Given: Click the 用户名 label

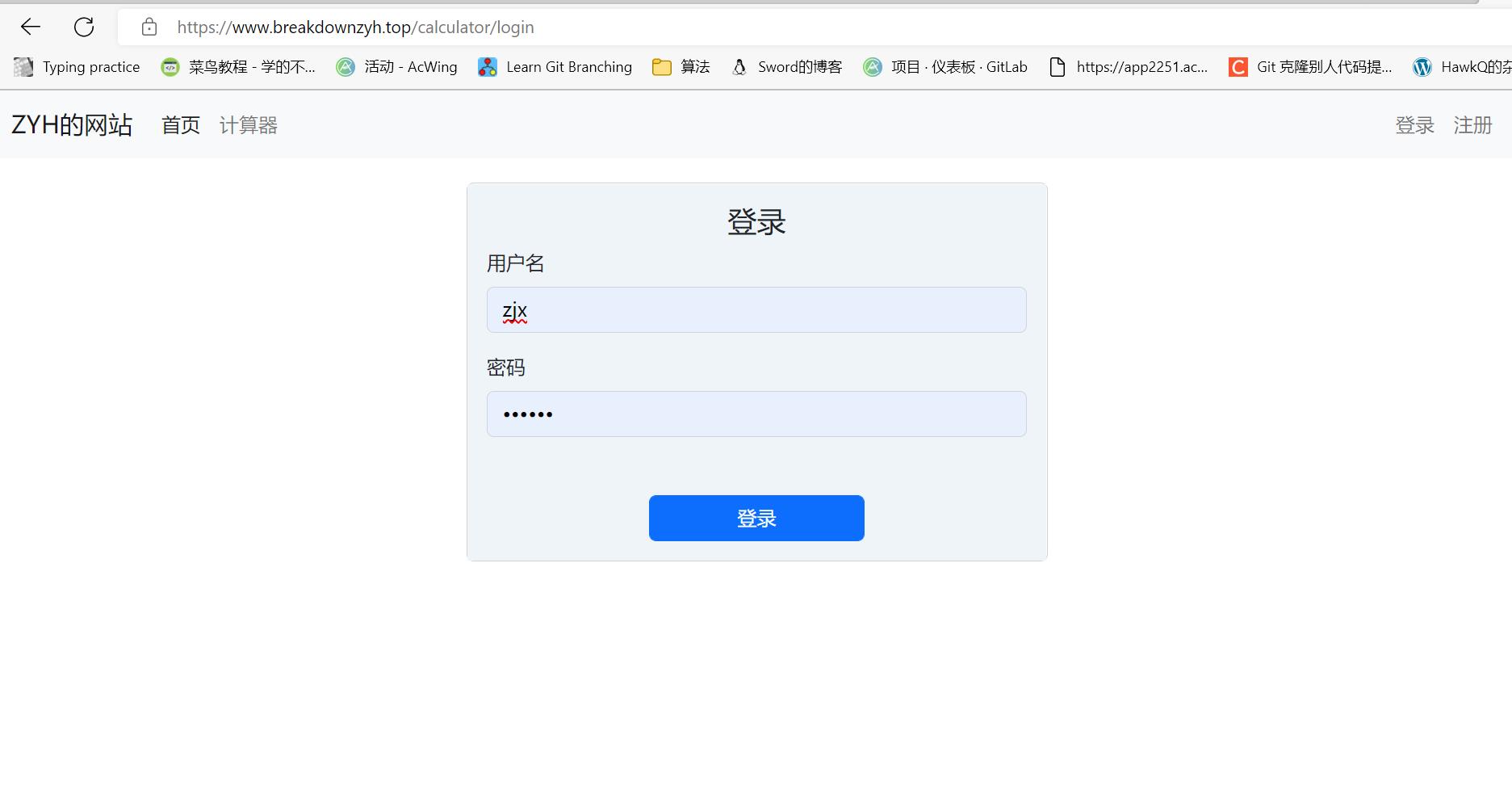Looking at the screenshot, I should tap(516, 263).
